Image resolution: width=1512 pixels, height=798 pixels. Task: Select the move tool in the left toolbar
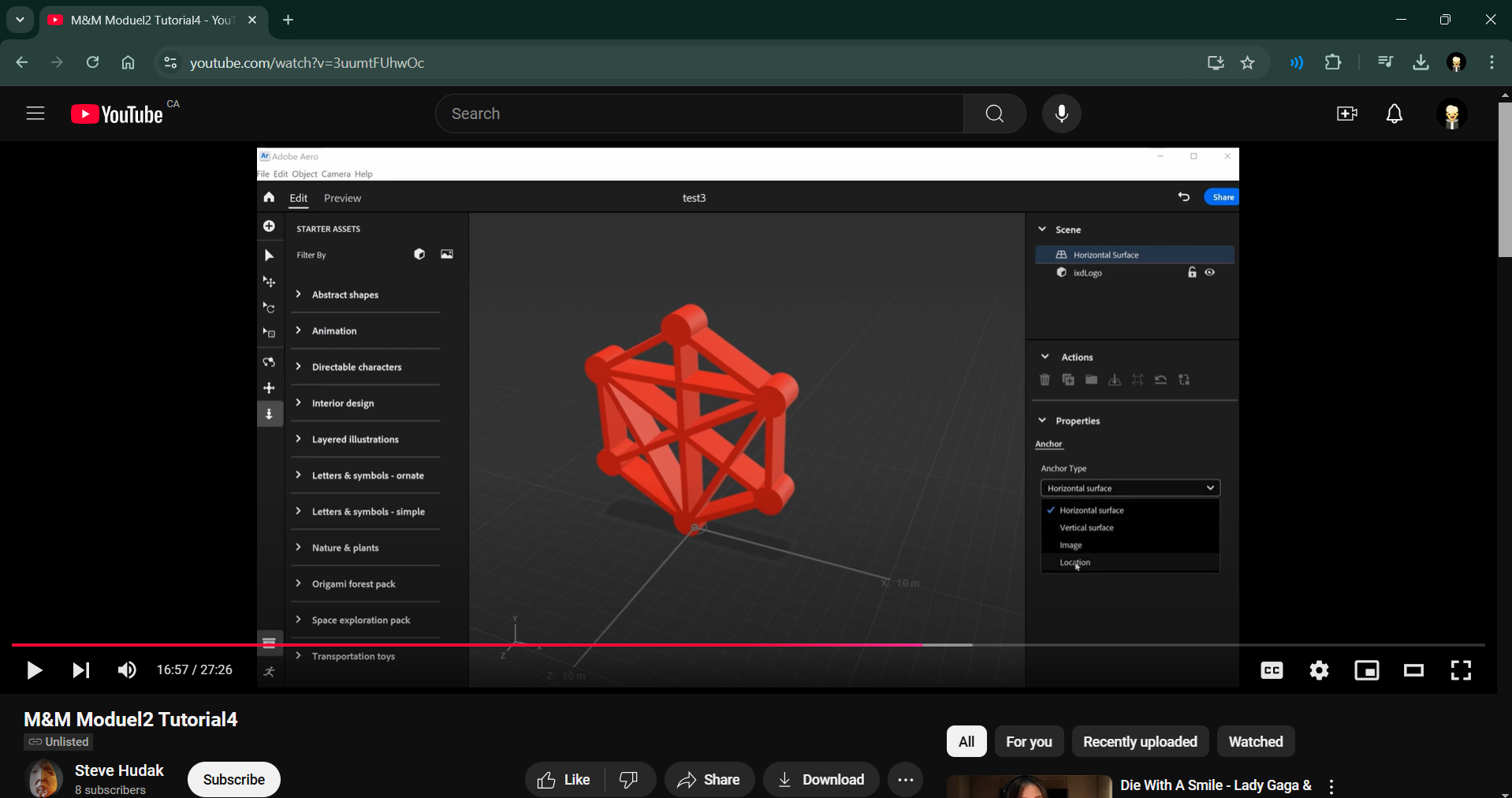pyautogui.click(x=269, y=282)
